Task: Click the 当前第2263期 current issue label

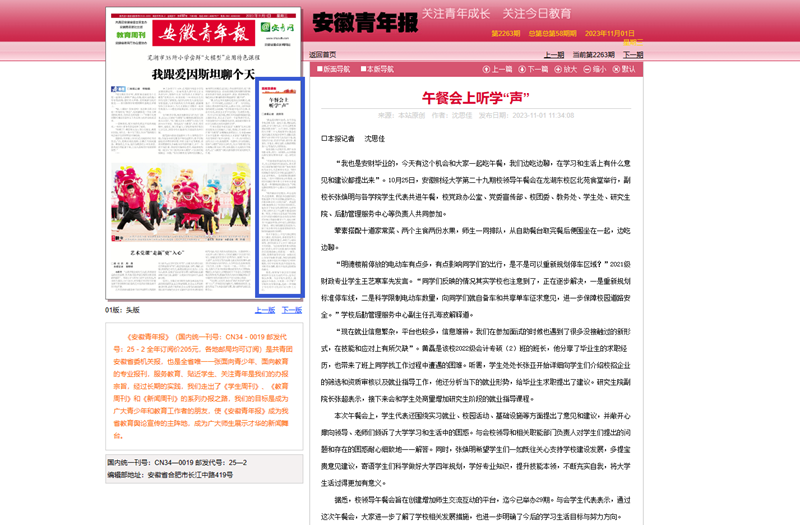Action: pyautogui.click(x=594, y=55)
